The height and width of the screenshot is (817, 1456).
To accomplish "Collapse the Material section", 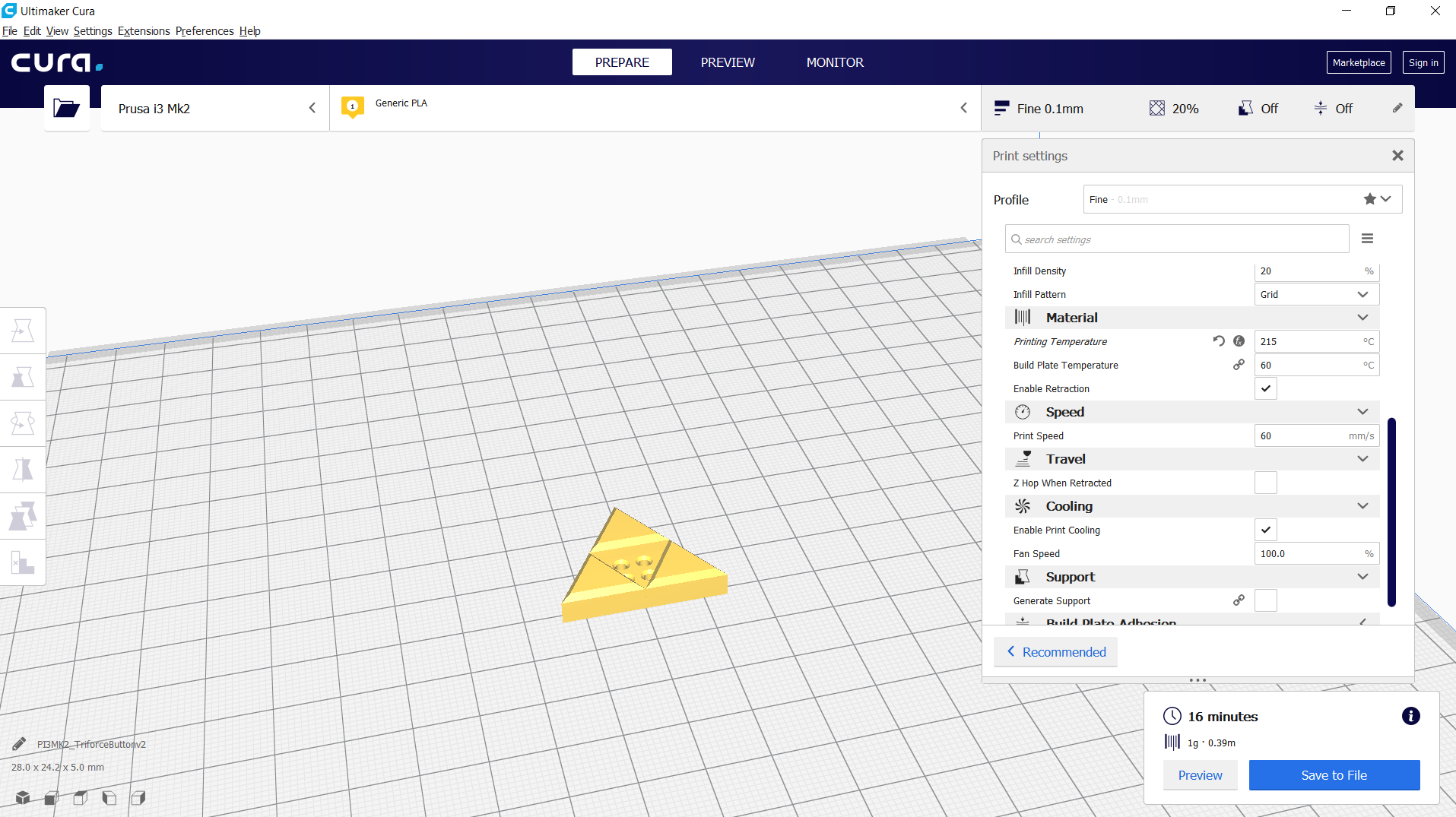I will click(x=1192, y=318).
